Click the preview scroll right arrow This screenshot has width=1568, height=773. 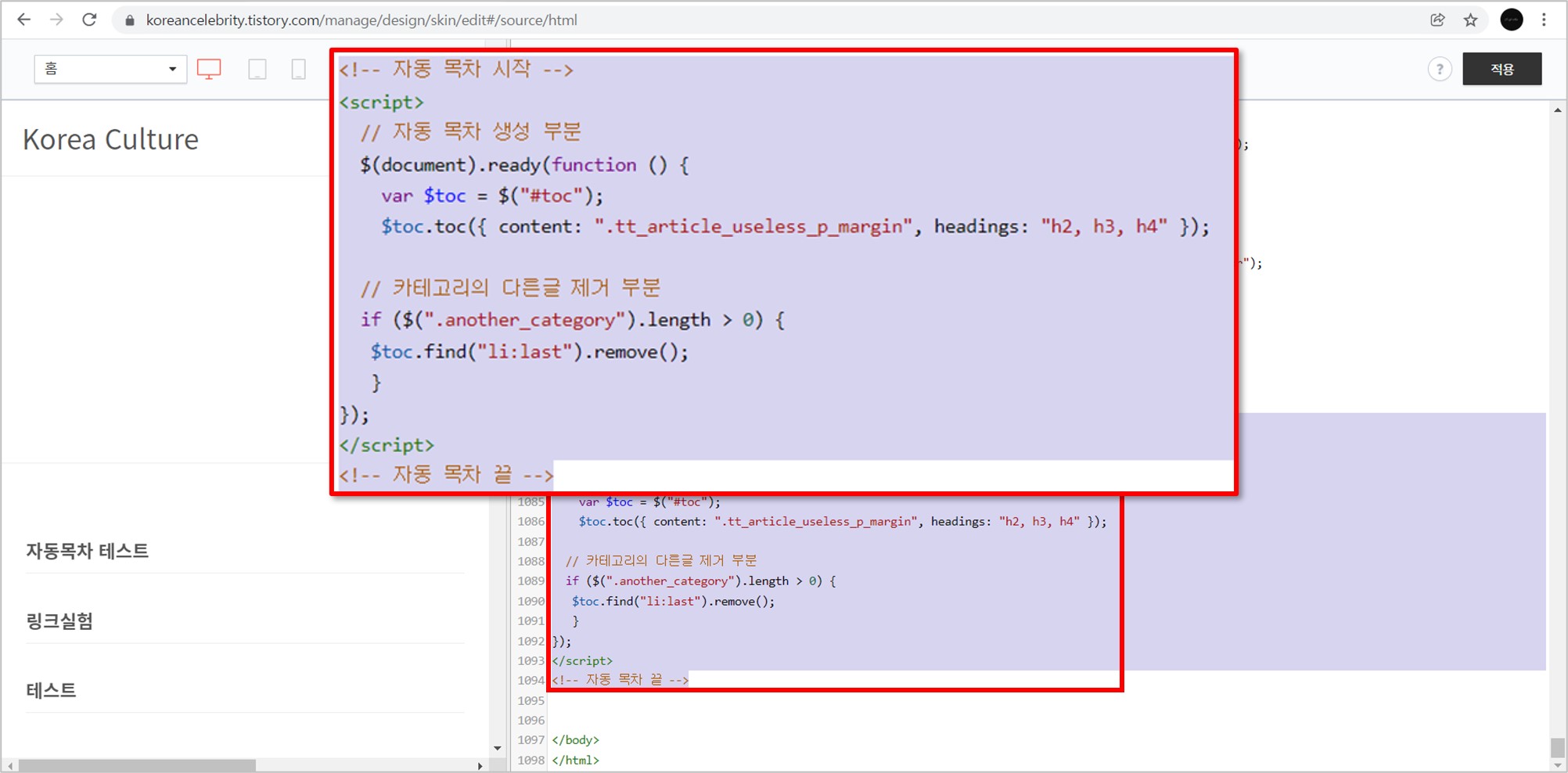point(480,765)
